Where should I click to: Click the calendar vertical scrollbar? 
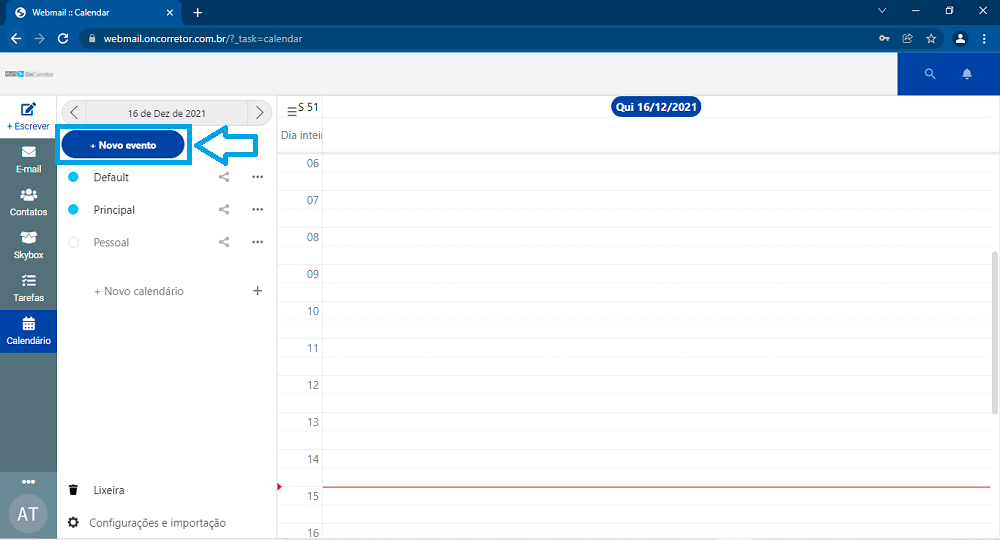[993, 330]
